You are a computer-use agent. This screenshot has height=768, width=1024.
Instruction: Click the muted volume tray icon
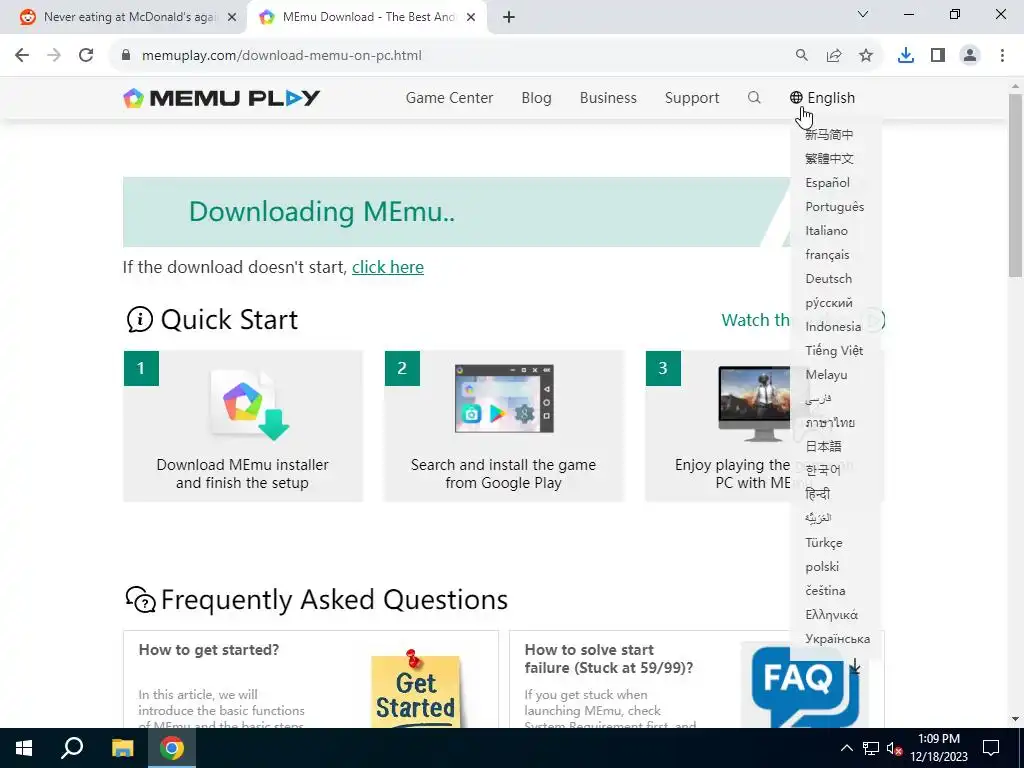point(895,749)
